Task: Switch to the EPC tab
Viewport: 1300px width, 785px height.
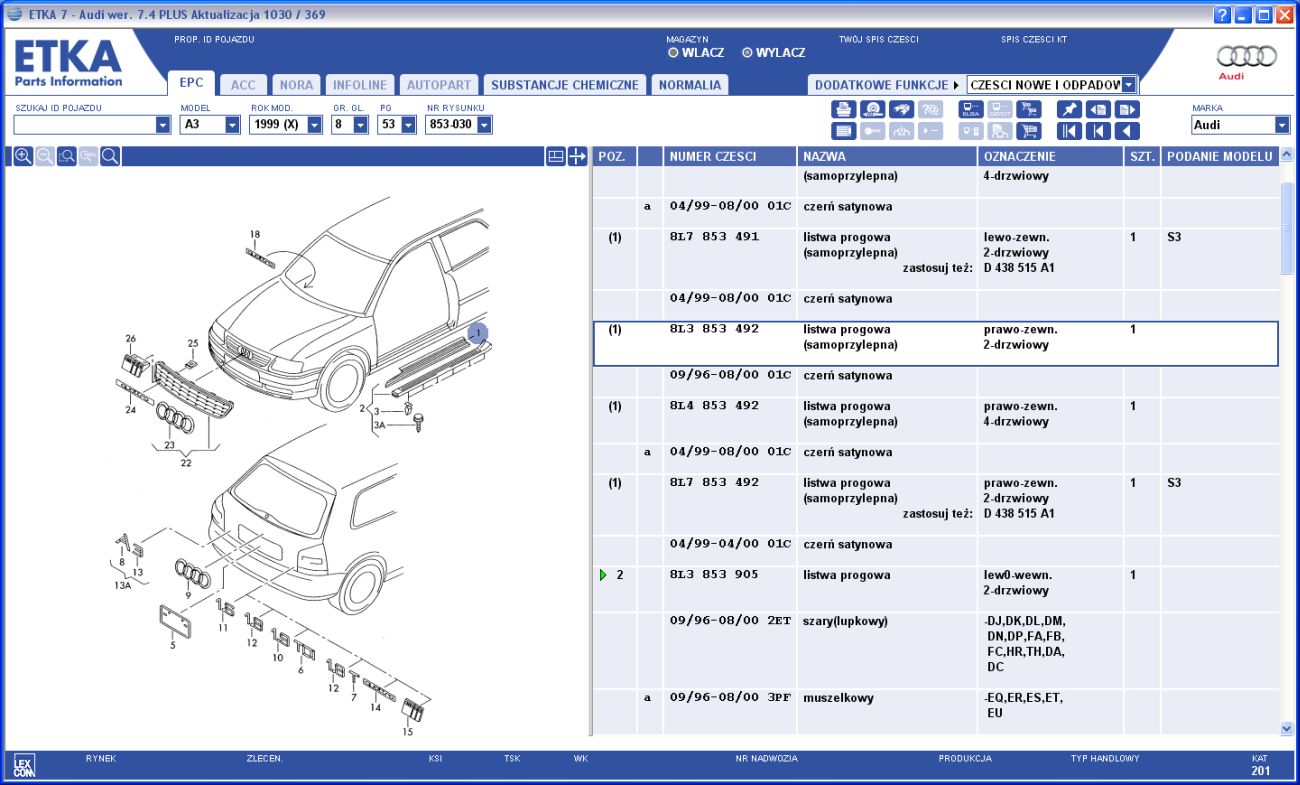Action: click(x=191, y=84)
